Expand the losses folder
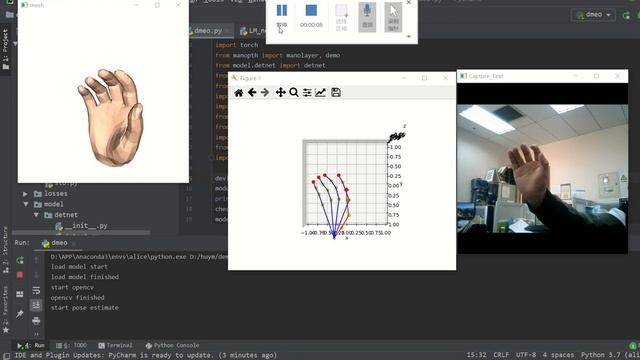This screenshot has width=640, height=360. [25, 193]
